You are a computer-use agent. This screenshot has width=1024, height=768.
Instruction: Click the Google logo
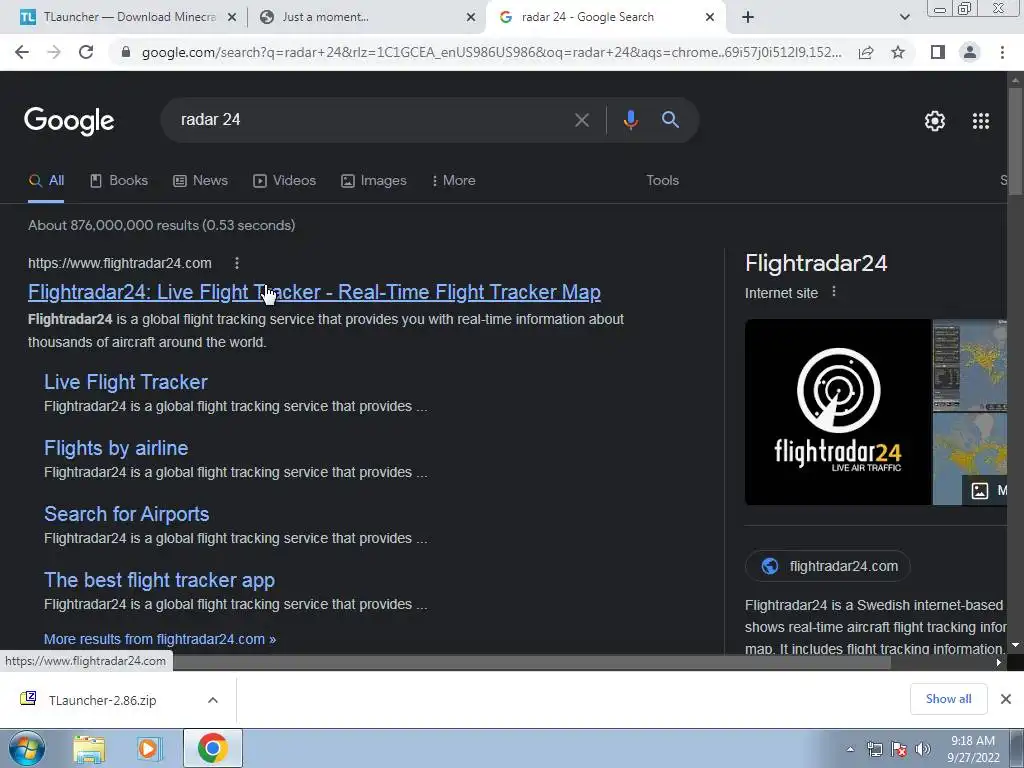point(69,121)
